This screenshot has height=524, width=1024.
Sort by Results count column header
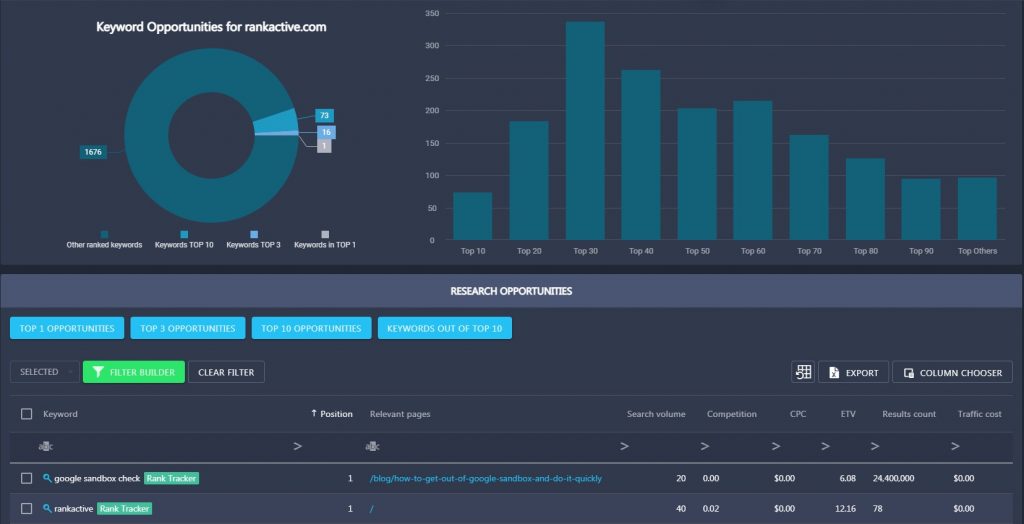pos(909,414)
